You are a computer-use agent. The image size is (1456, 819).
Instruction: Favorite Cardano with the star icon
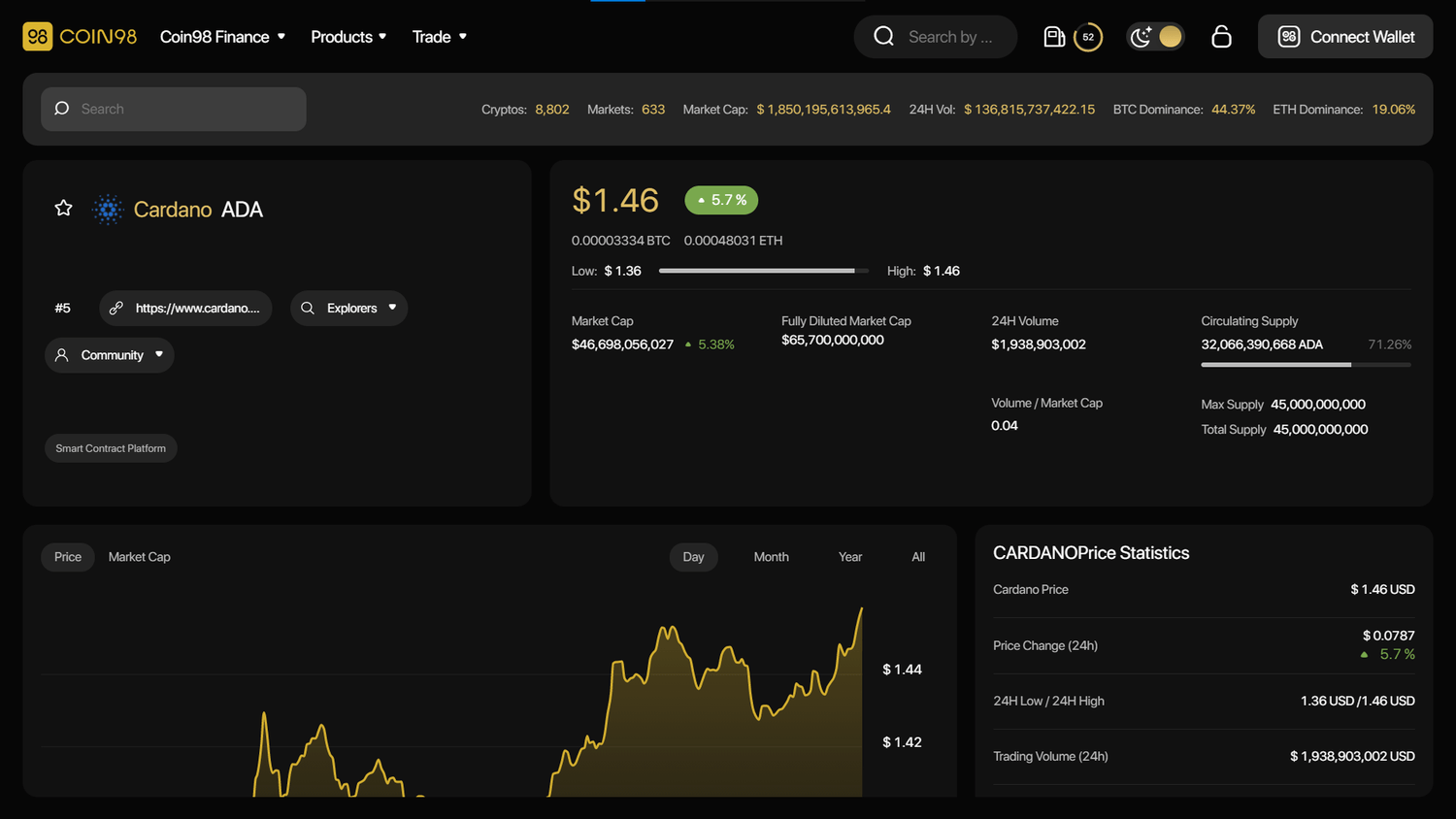pos(63,209)
